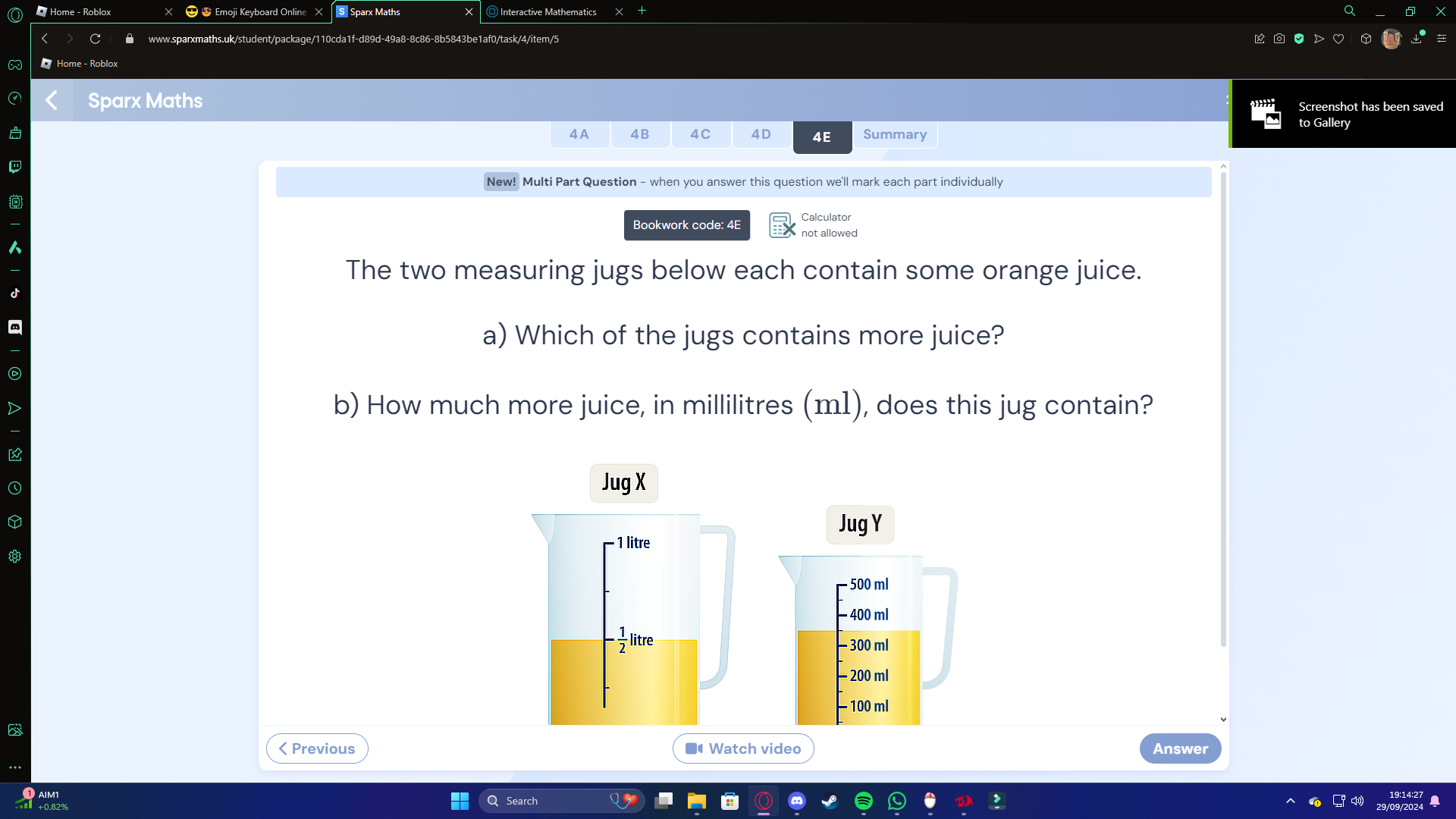Open the sidebar three-dots more menu
This screenshot has width=1456, height=819.
14,767
